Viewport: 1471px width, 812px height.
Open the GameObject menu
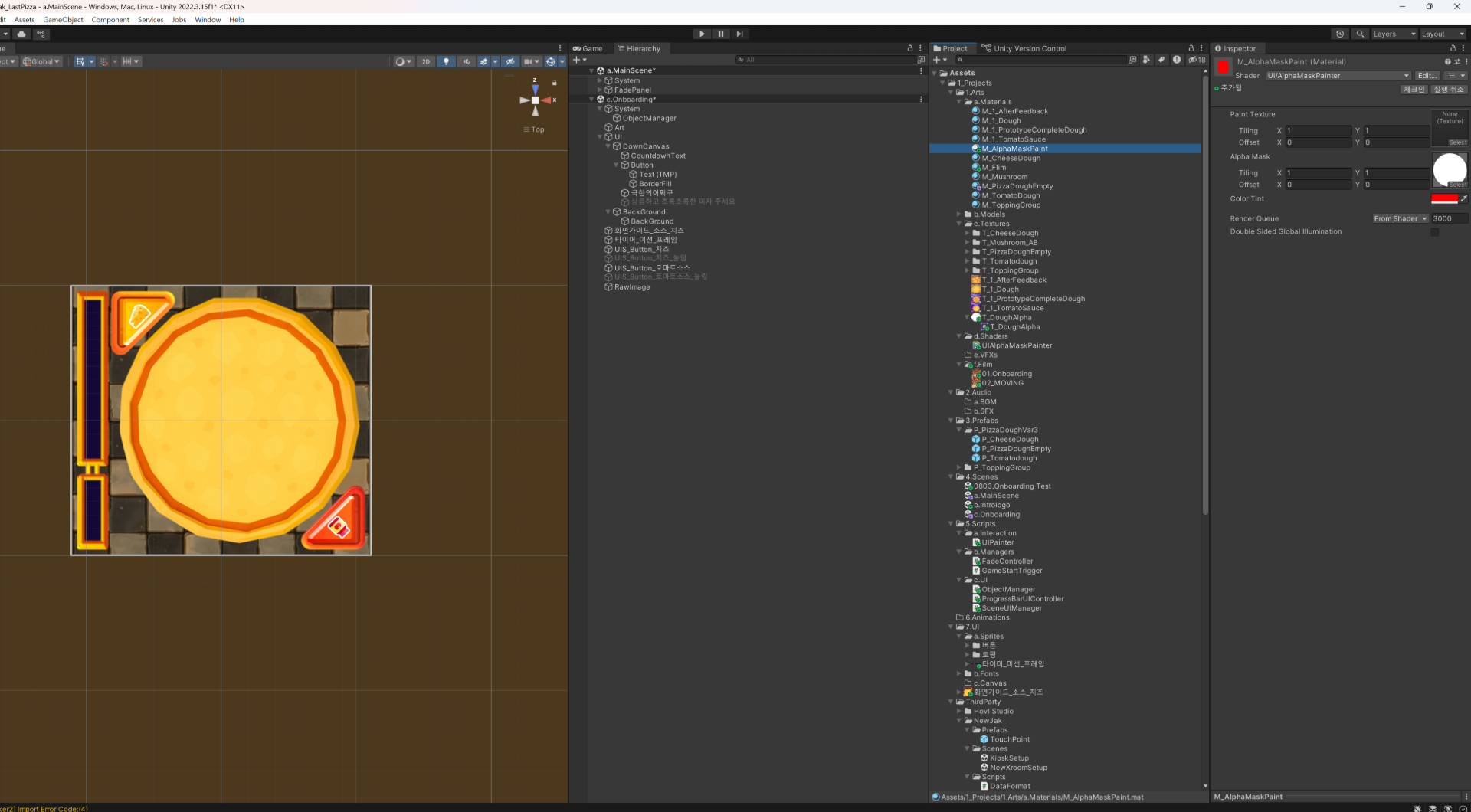pyautogui.click(x=63, y=20)
